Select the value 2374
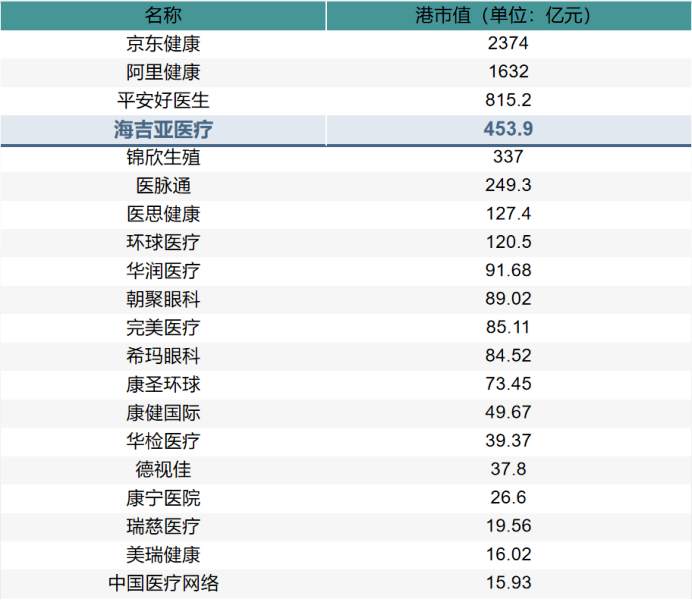 pos(509,44)
